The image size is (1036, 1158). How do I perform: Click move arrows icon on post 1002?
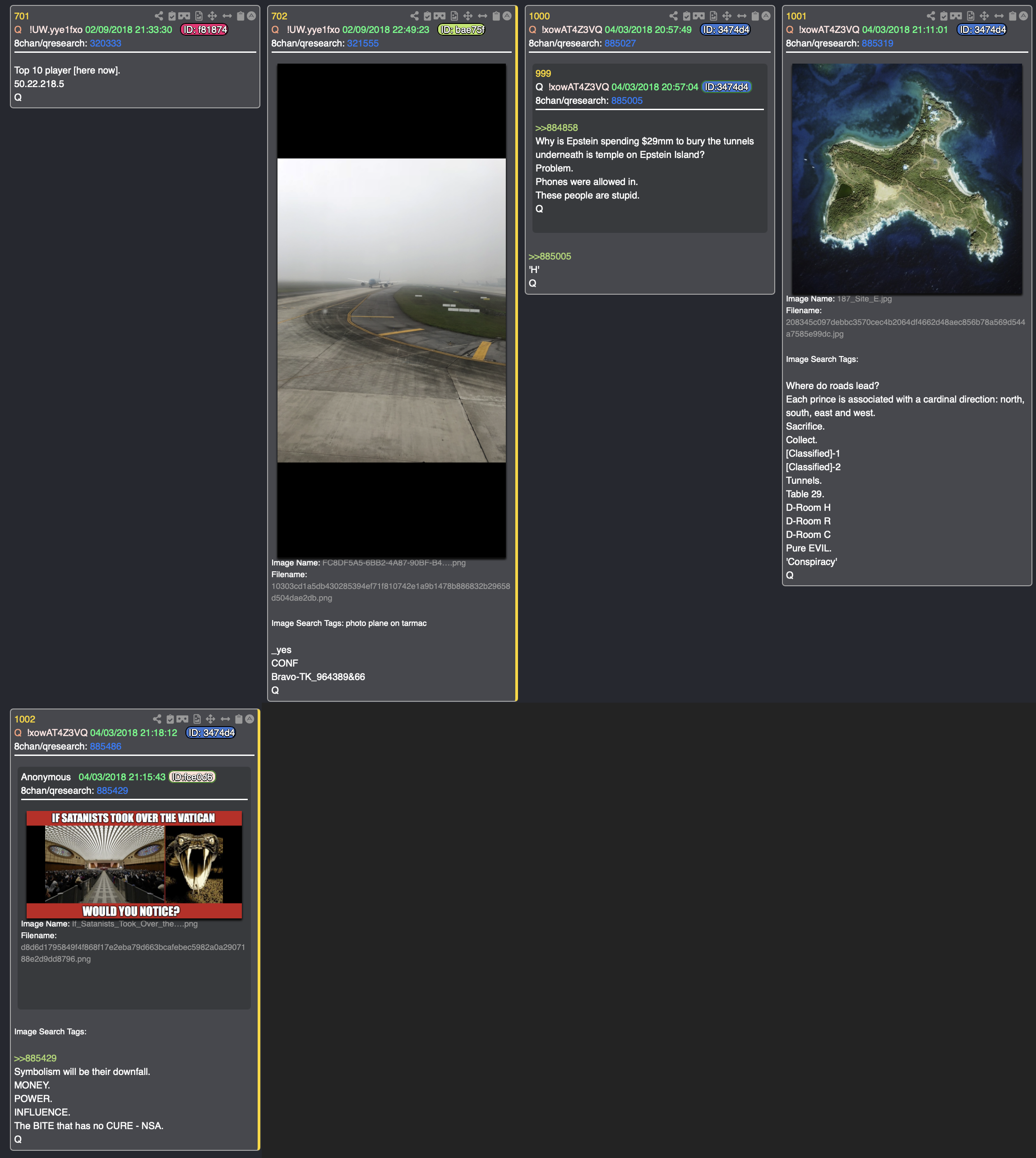(x=211, y=719)
